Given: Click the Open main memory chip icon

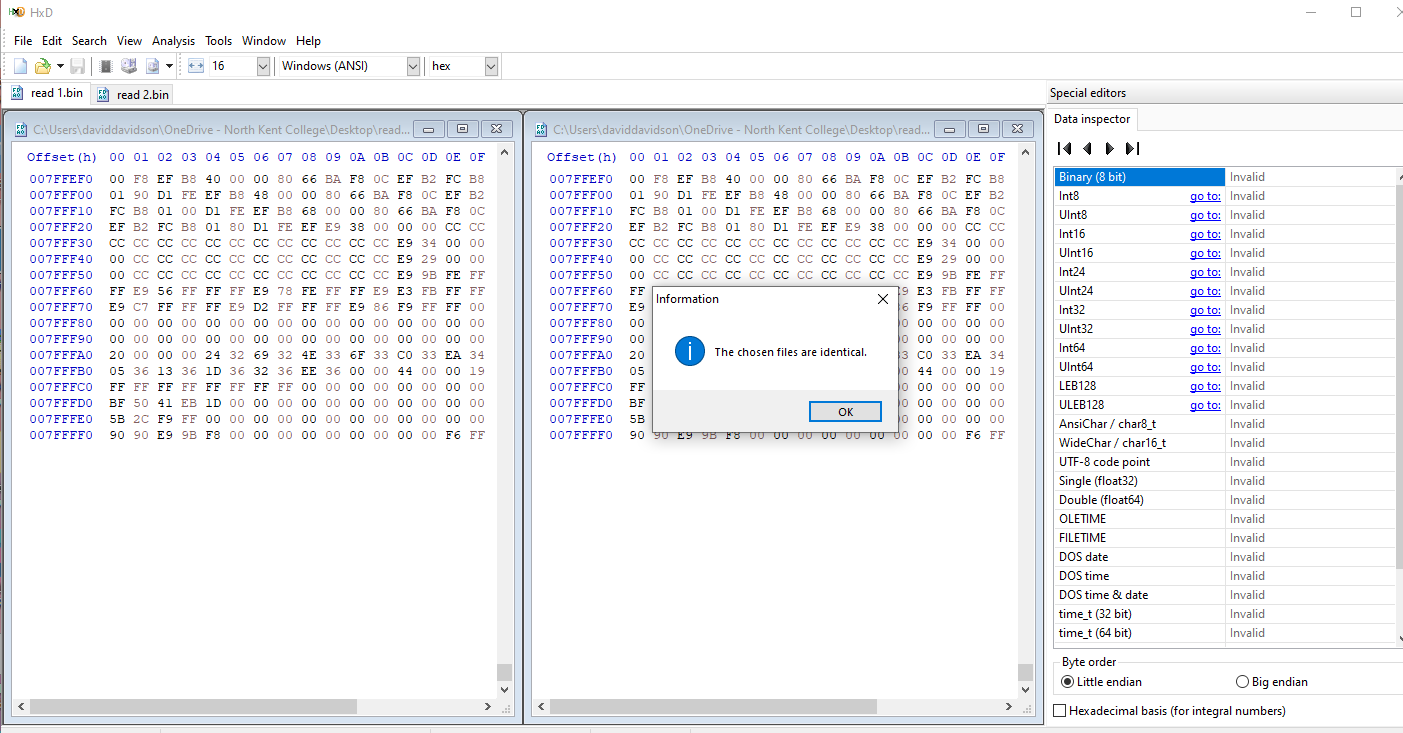Looking at the screenshot, I should tap(105, 66).
